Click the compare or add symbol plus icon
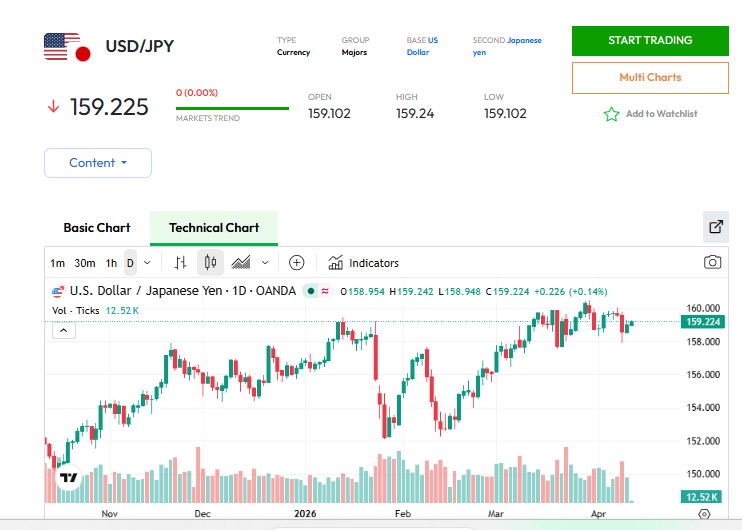The height and width of the screenshot is (530, 742). click(x=296, y=263)
